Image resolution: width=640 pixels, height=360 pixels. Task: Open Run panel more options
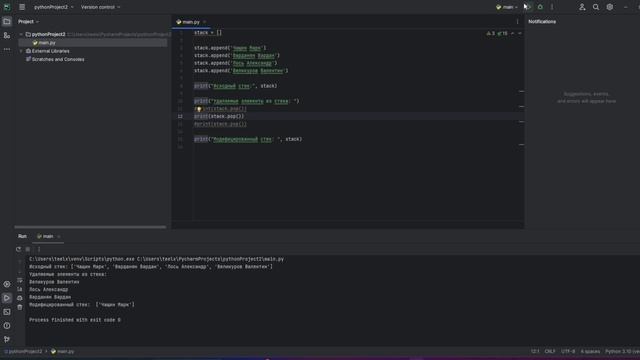[39, 249]
